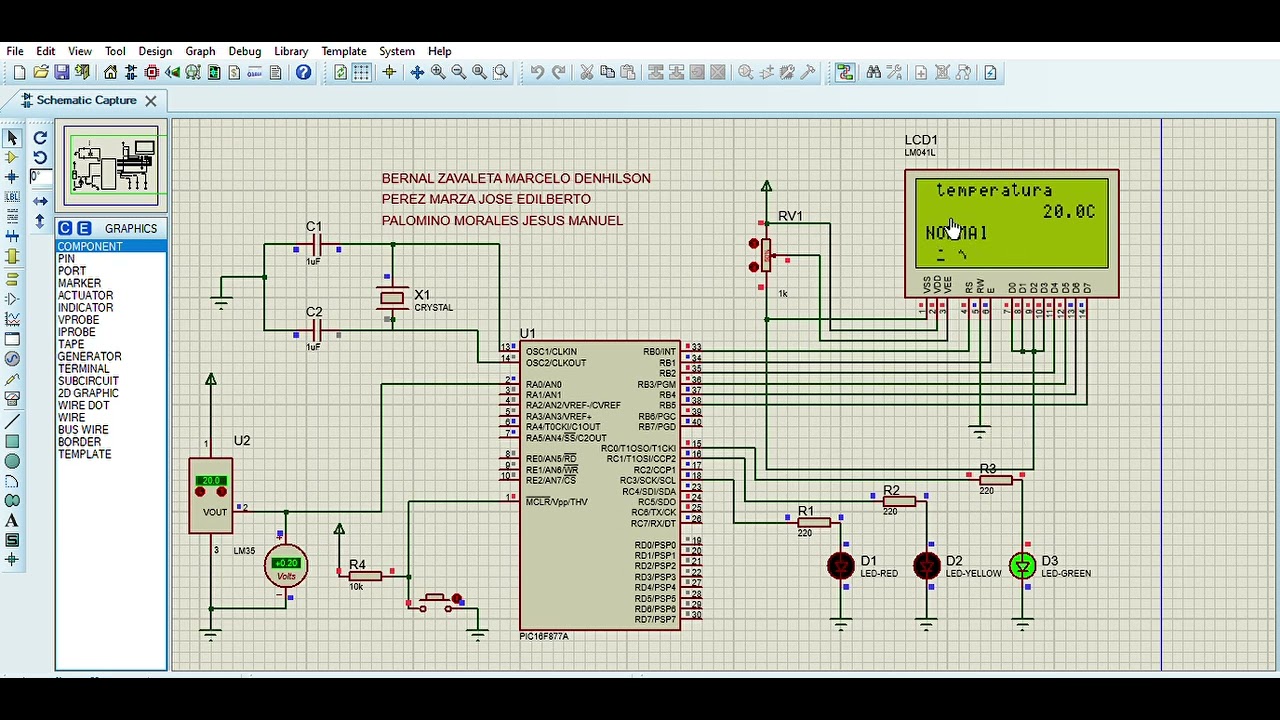Click the schematic overview thumbnail

tap(111, 166)
